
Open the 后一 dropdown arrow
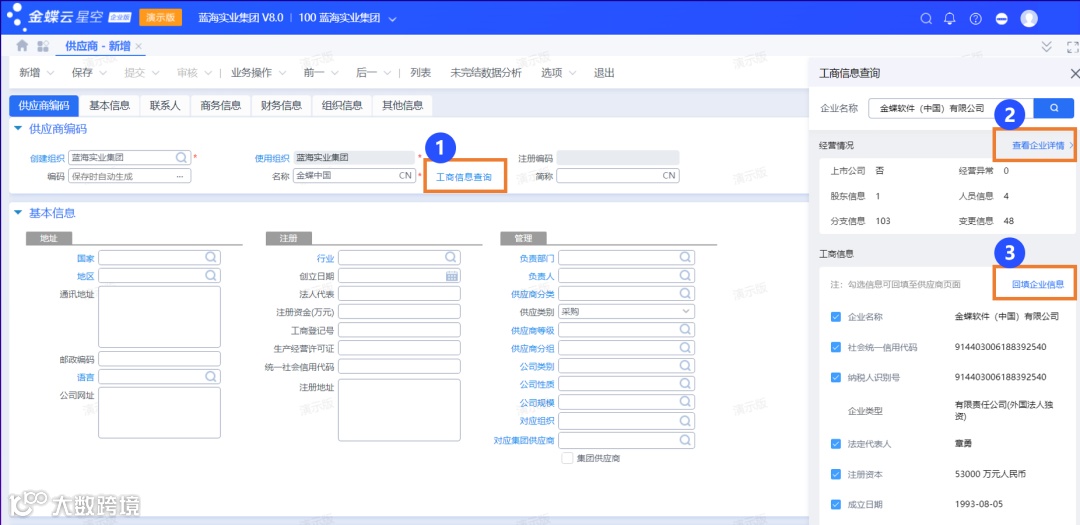click(387, 73)
